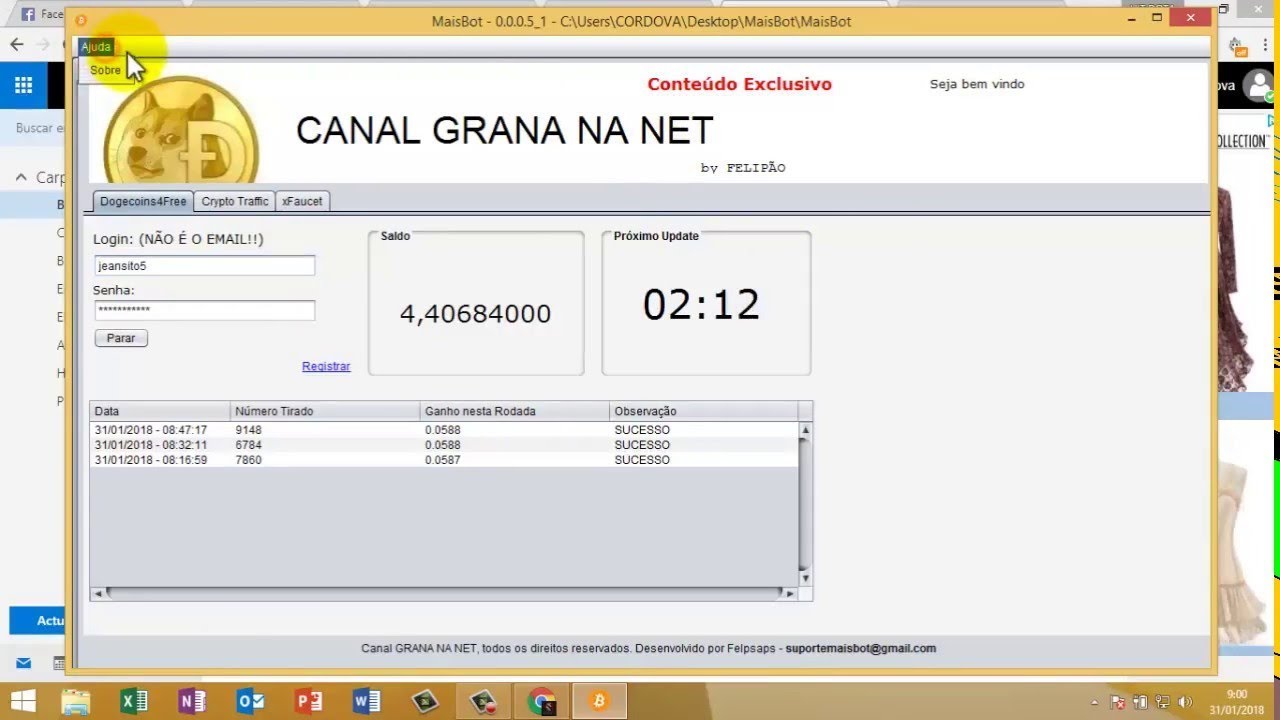Screen dimensions: 1280x720
Task: Click the Saldo value 4,40684000
Action: click(475, 314)
